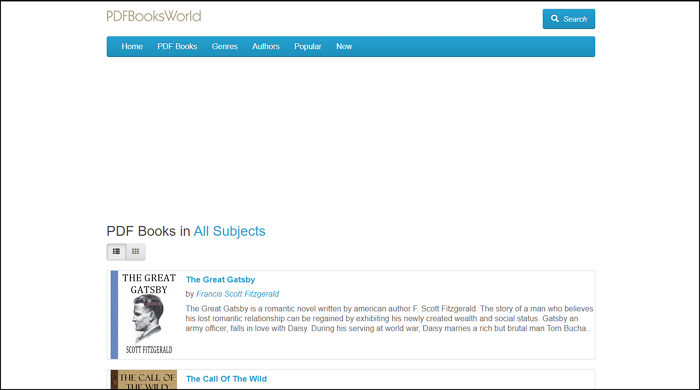
Task: Open author Francis Scott Fitzgerald link
Action: [238, 294]
